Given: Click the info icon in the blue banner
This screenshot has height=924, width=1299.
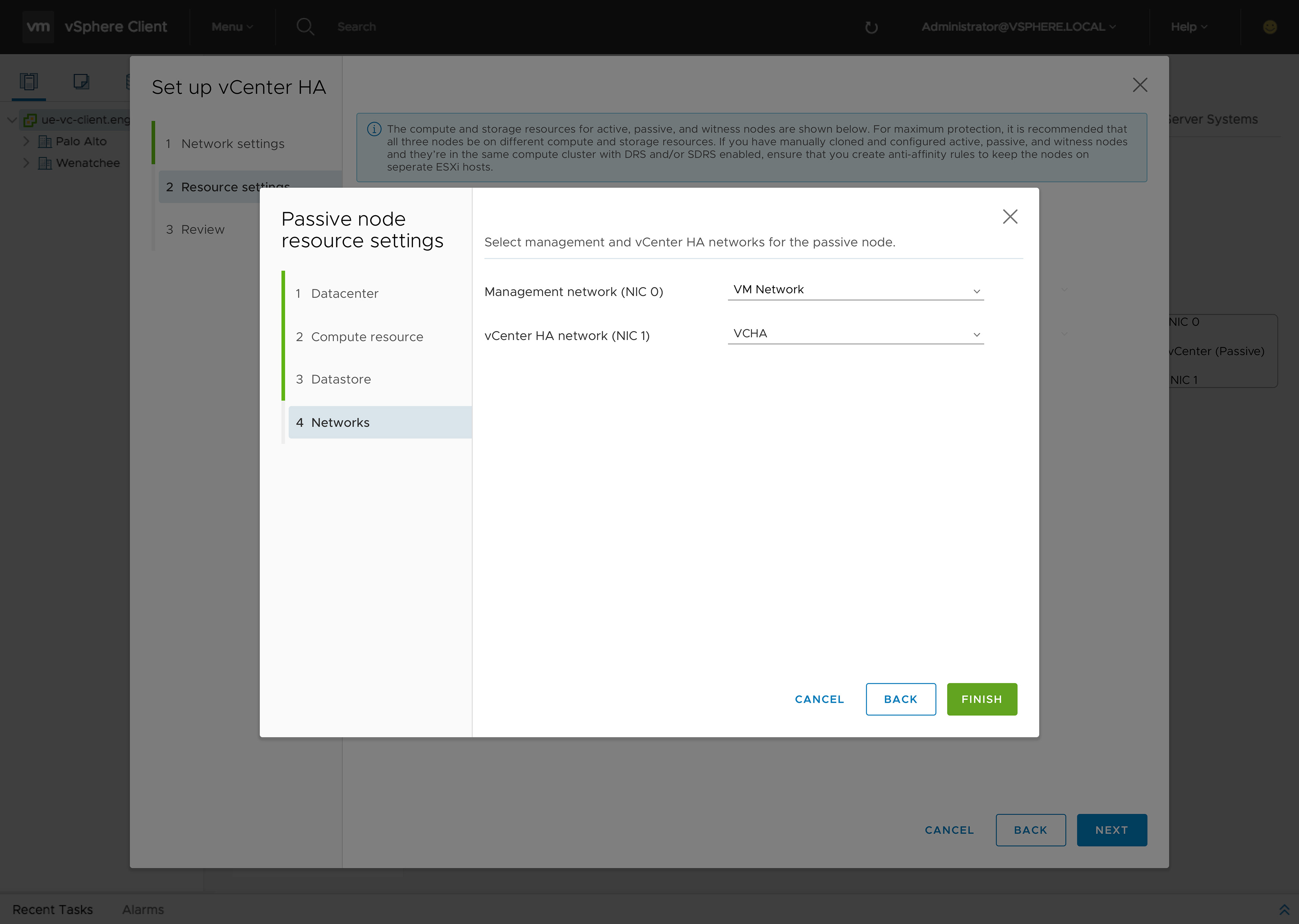Looking at the screenshot, I should tap(374, 129).
